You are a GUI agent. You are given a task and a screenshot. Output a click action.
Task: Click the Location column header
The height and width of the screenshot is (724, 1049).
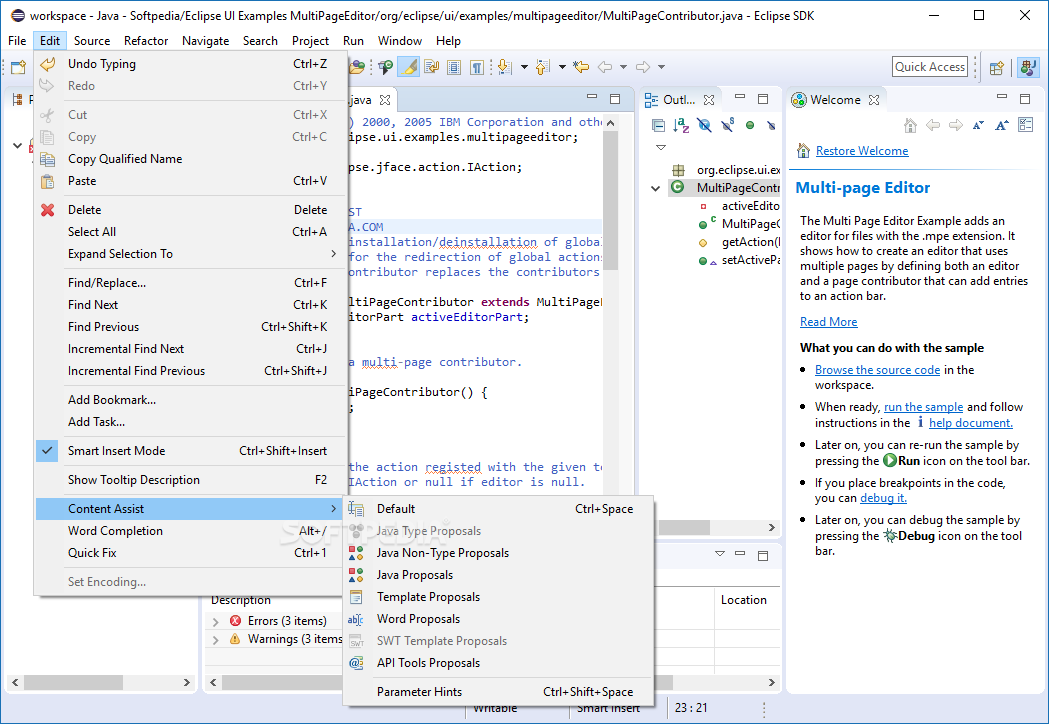pyautogui.click(x=743, y=600)
